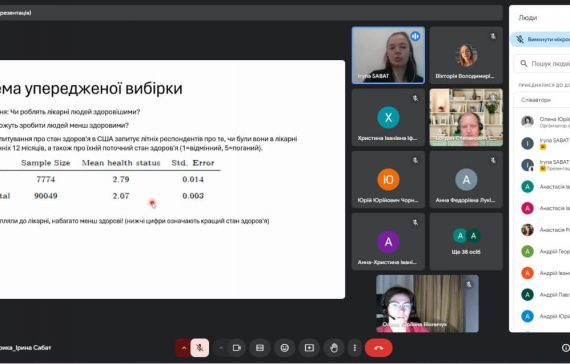The width and height of the screenshot is (570, 364).
Task: Click meeting info icon at bottom right
Action: pyautogui.click(x=566, y=348)
